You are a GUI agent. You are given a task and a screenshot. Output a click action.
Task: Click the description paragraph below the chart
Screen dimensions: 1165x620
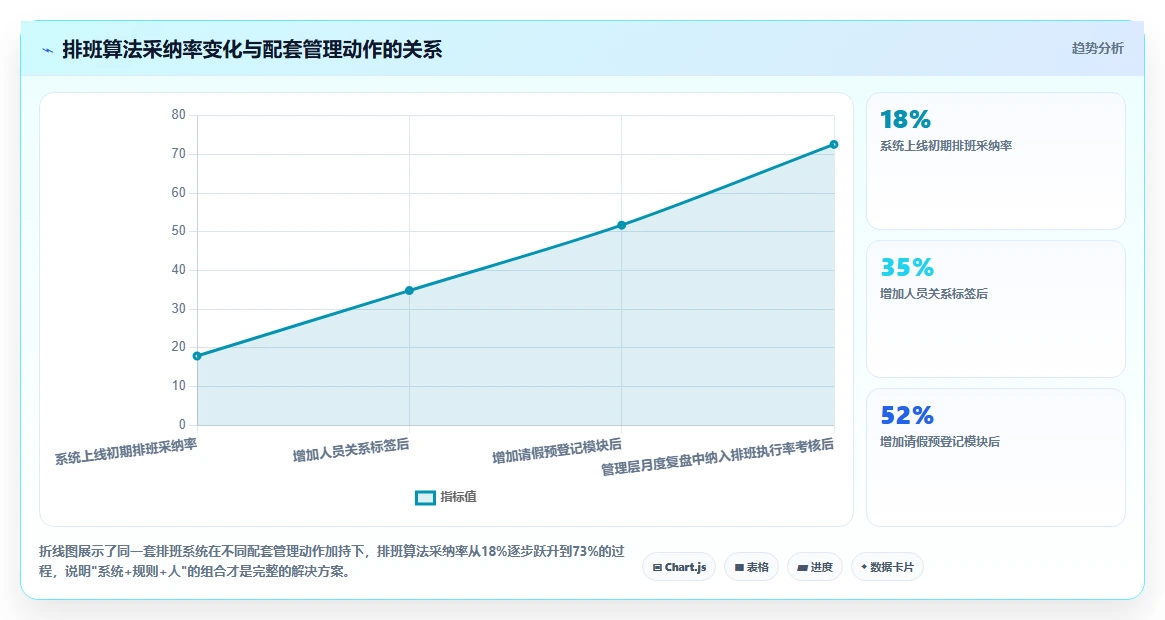[x=332, y=561]
